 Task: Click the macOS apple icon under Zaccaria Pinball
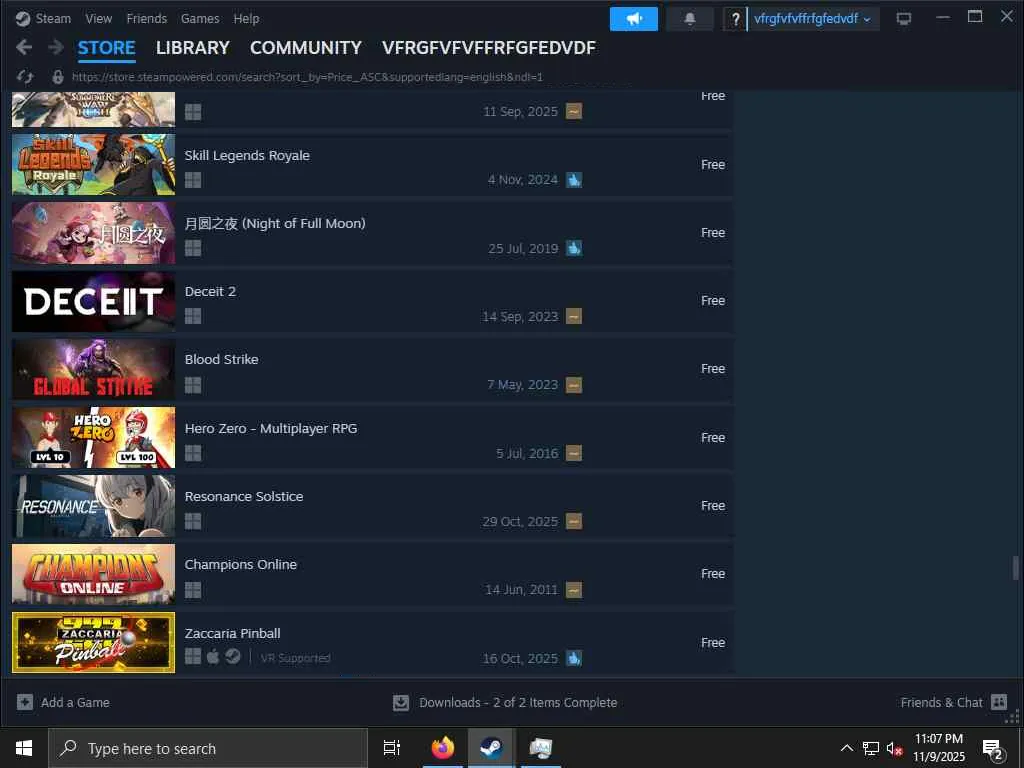[213, 656]
